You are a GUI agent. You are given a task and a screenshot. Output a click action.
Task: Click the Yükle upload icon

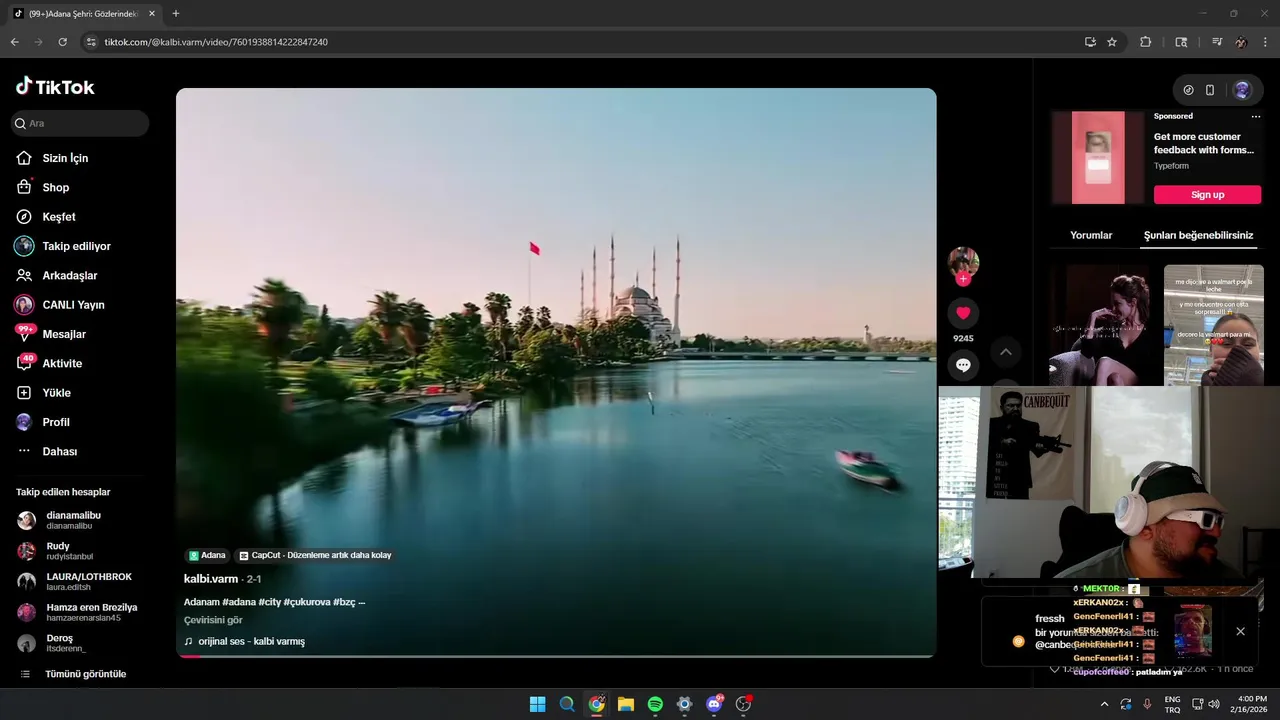point(24,393)
